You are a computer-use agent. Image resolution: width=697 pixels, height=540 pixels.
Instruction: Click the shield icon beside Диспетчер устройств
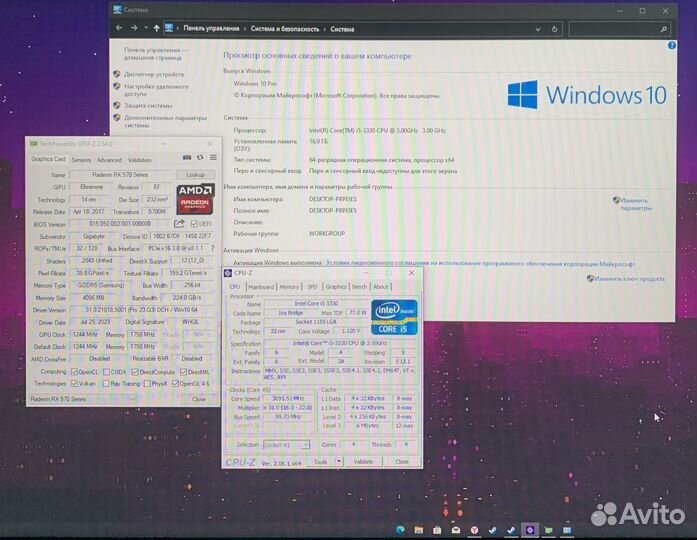117,74
